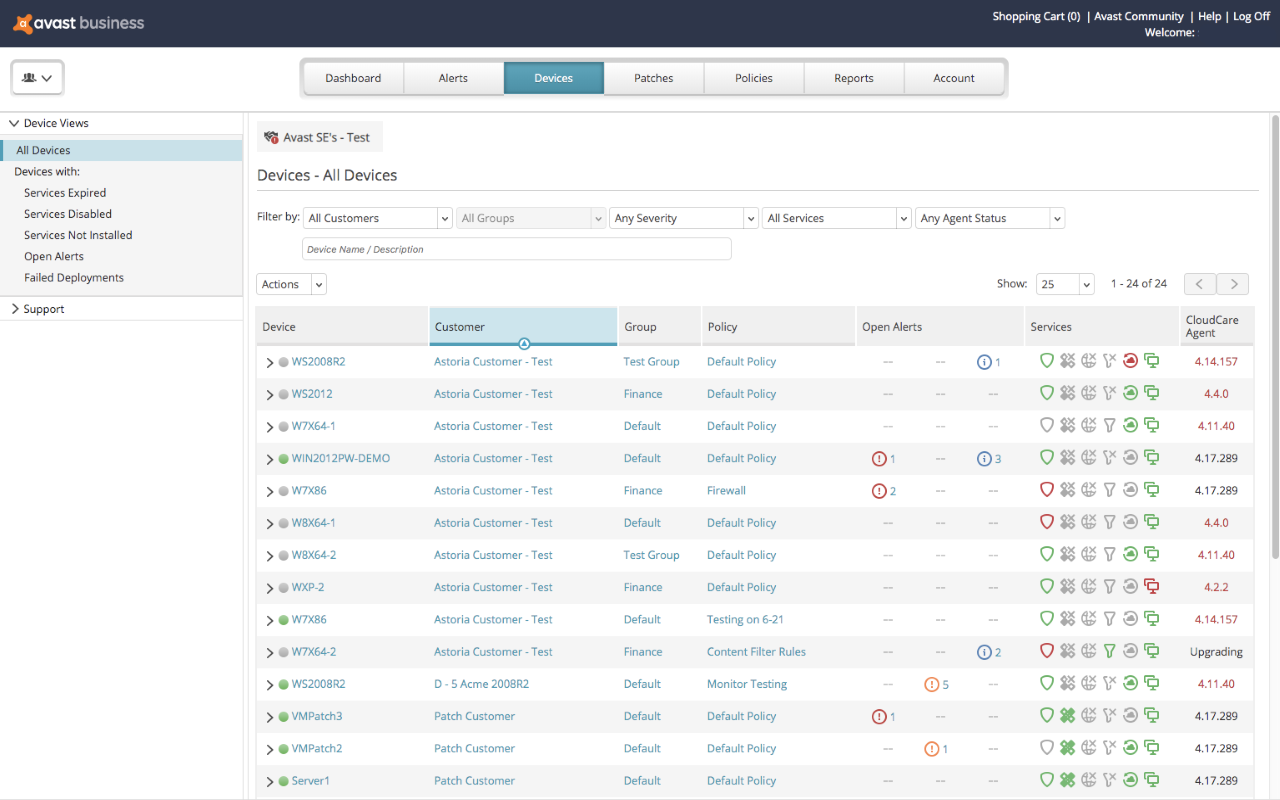Select Services Not Installed view
The image size is (1280, 800).
78,235
